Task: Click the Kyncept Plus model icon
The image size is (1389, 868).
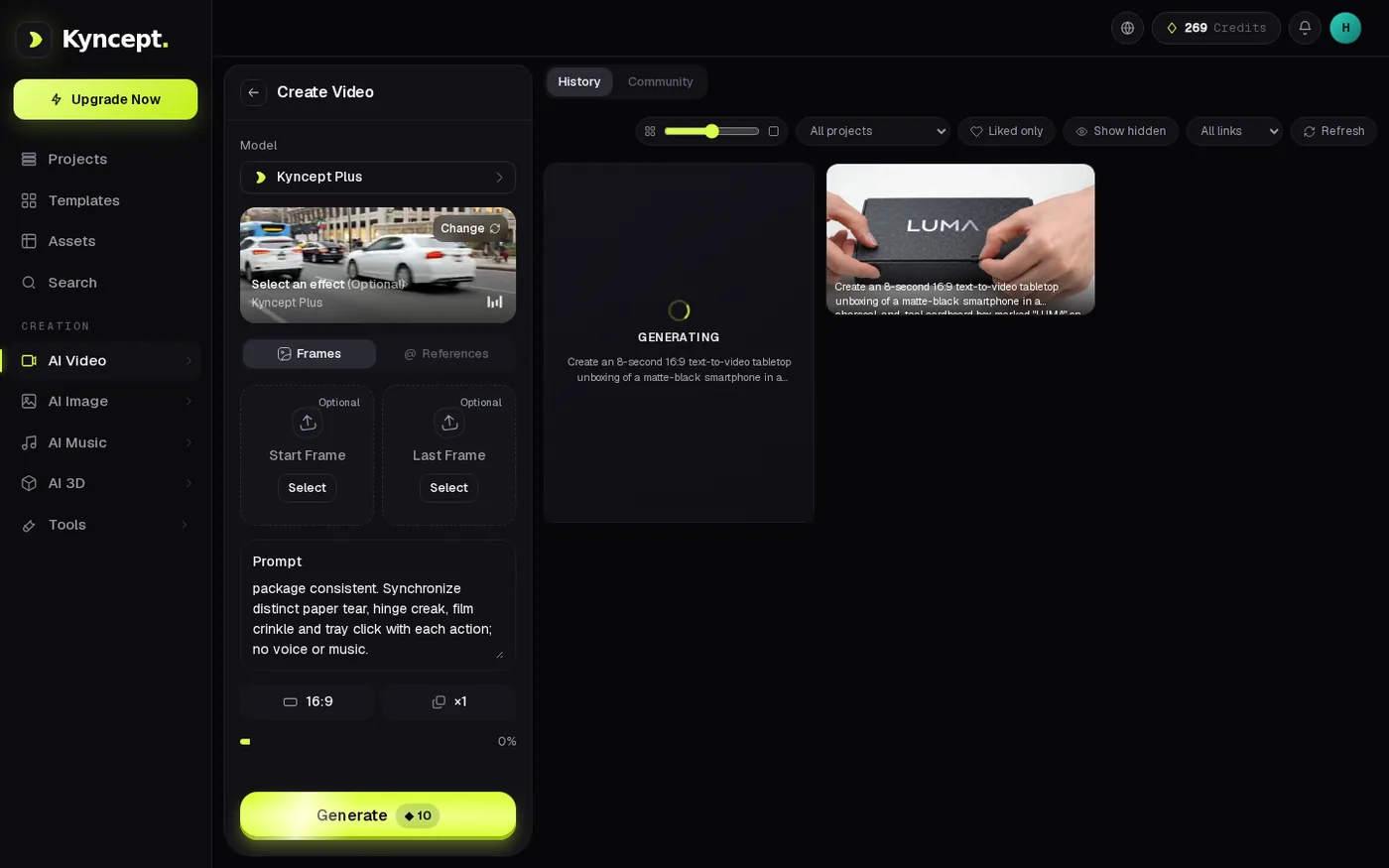Action: 261,178
